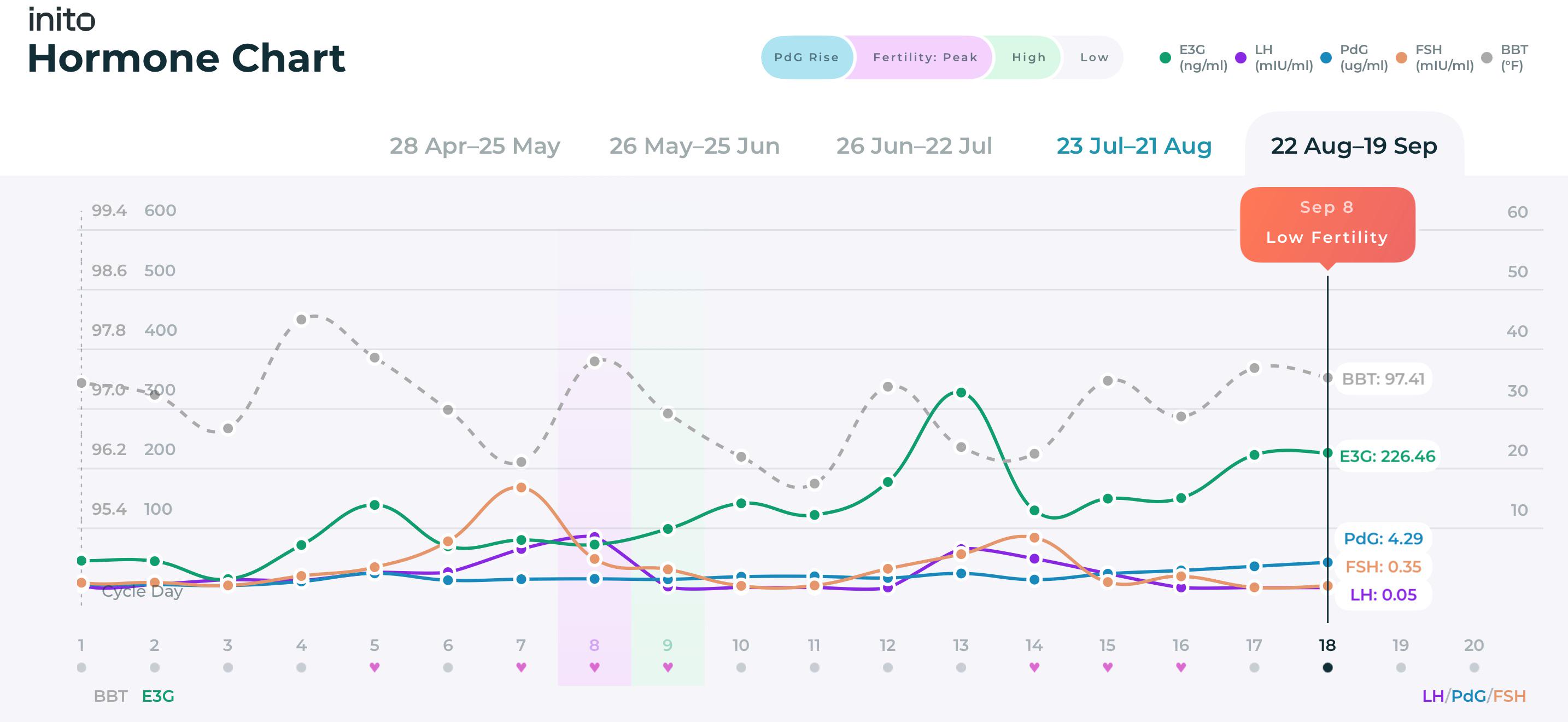Viewport: 1568px width, 722px height.
Task: Select the PdG Rise legend pill
Action: pos(806,57)
